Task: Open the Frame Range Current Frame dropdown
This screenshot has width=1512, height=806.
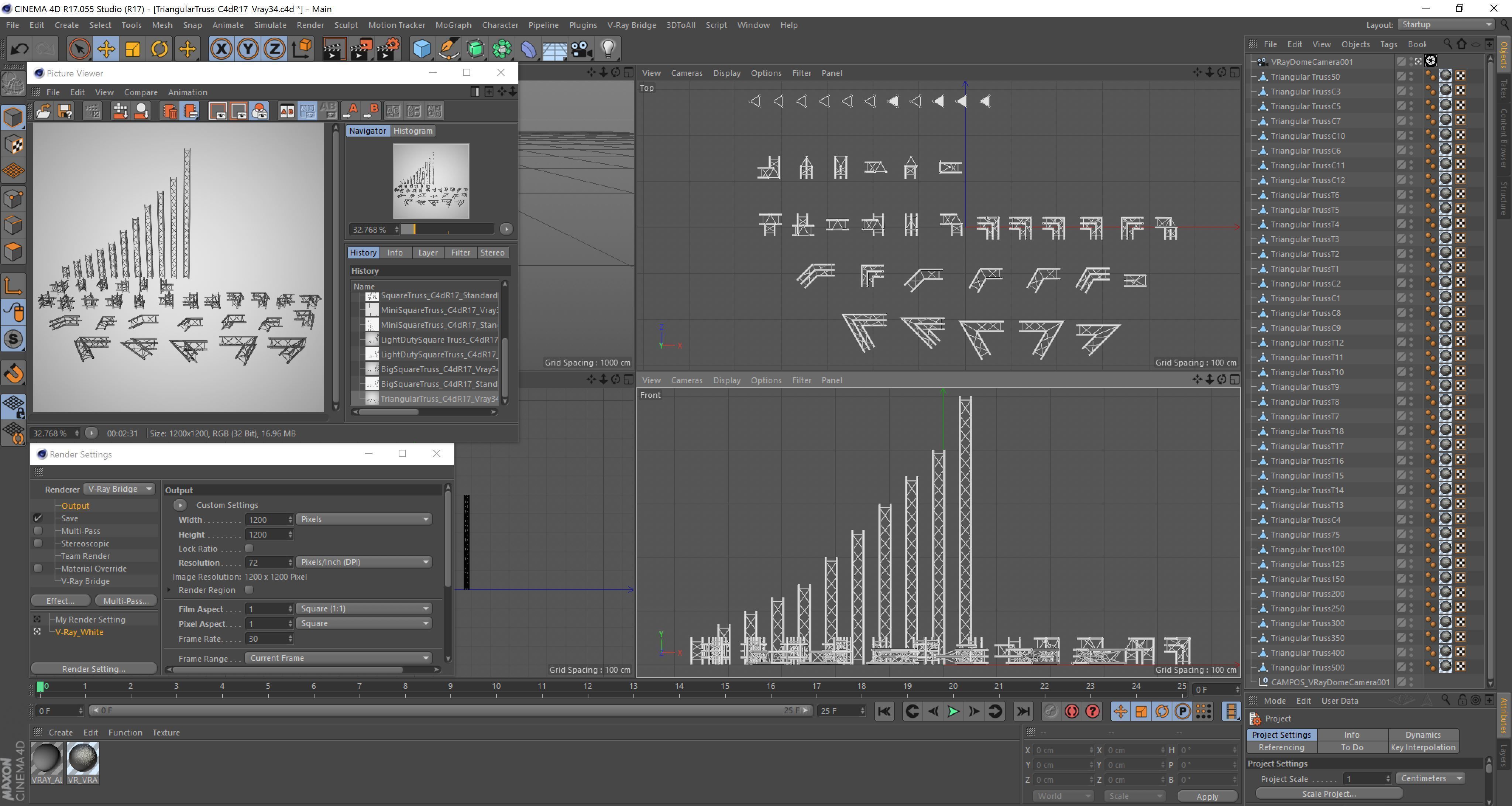Action: click(x=338, y=658)
